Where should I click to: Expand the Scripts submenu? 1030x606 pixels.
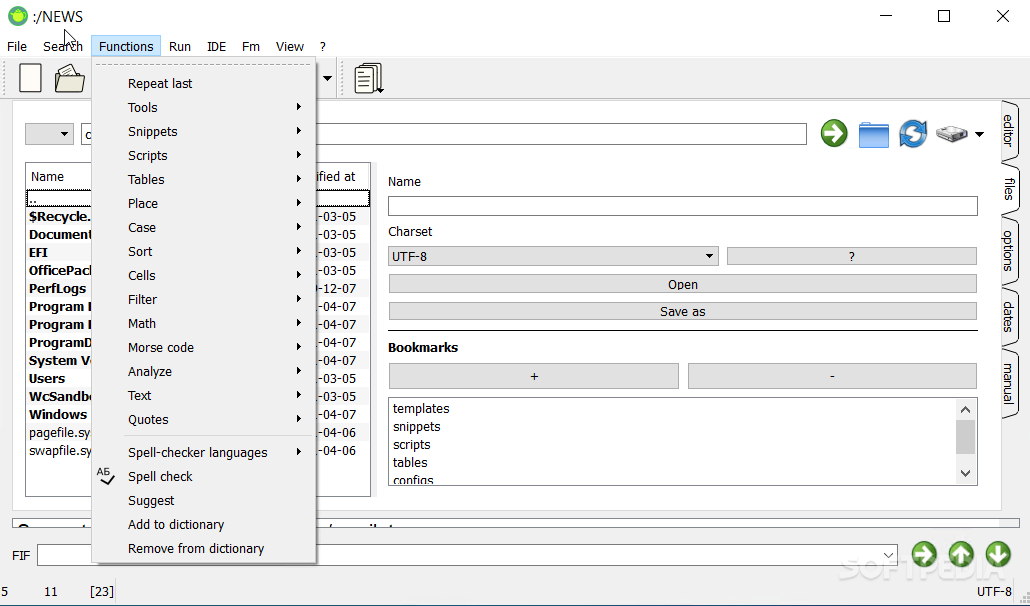204,156
